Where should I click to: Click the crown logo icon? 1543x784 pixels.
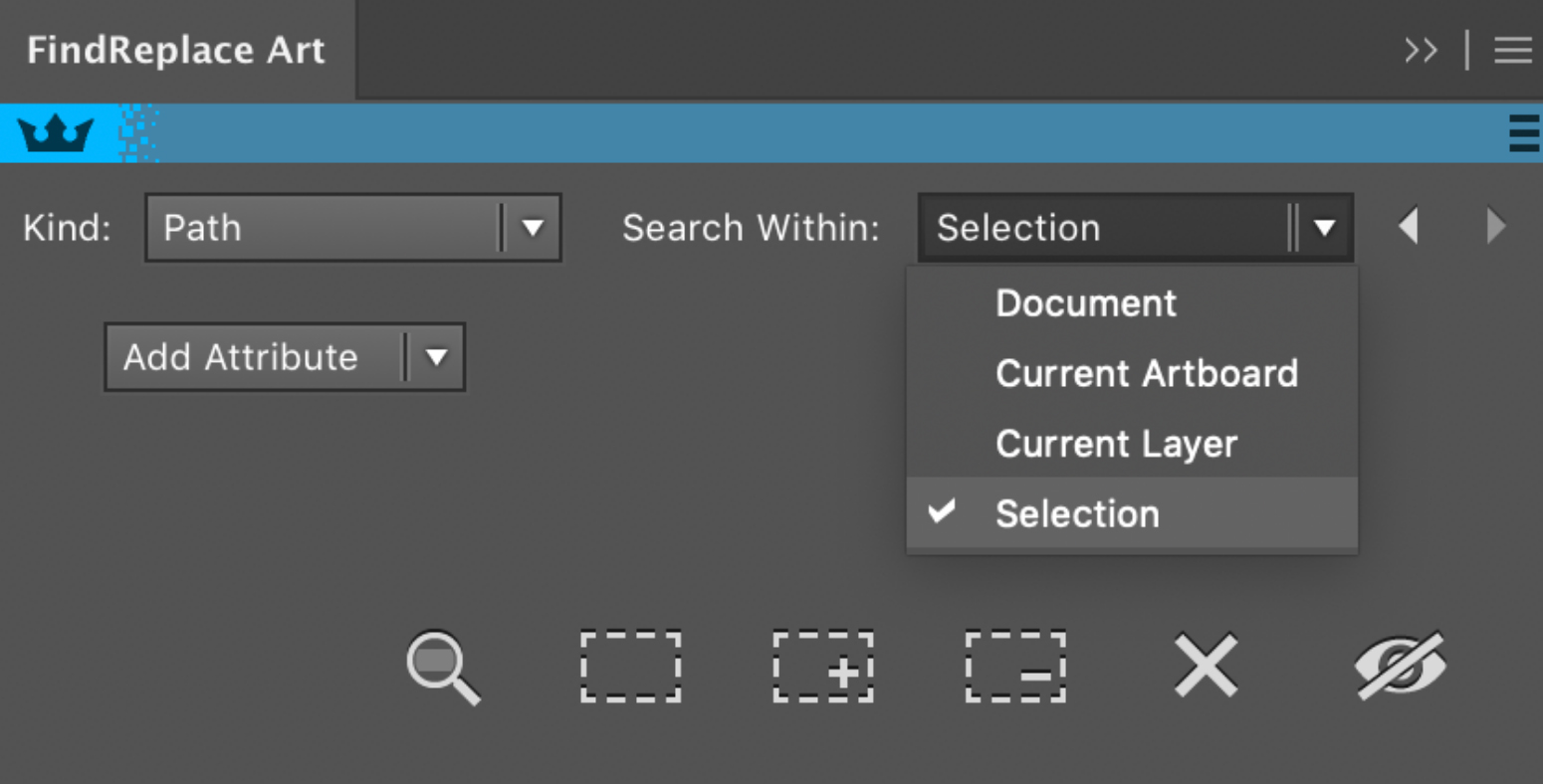(x=56, y=133)
